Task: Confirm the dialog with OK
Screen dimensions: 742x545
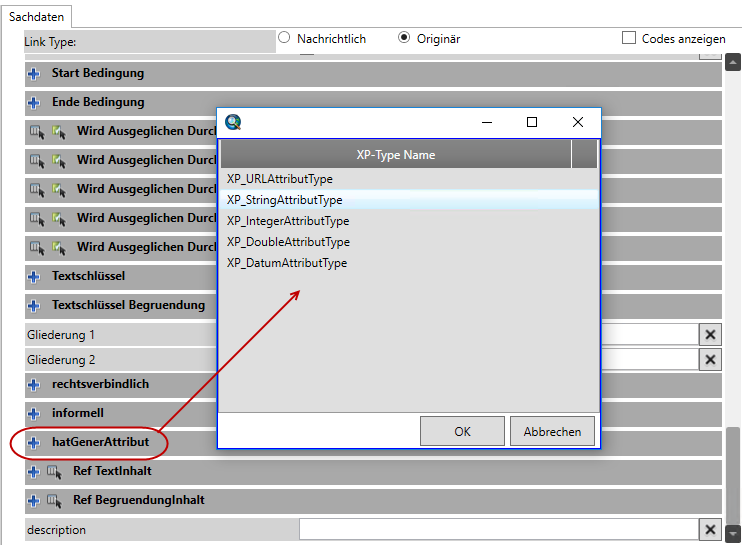Action: pos(462,432)
